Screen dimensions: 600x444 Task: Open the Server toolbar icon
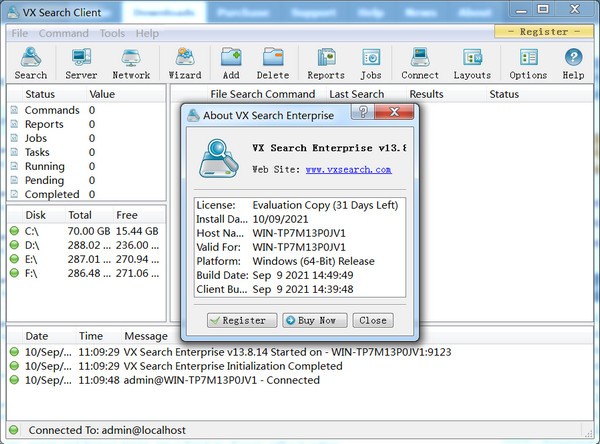click(x=81, y=62)
